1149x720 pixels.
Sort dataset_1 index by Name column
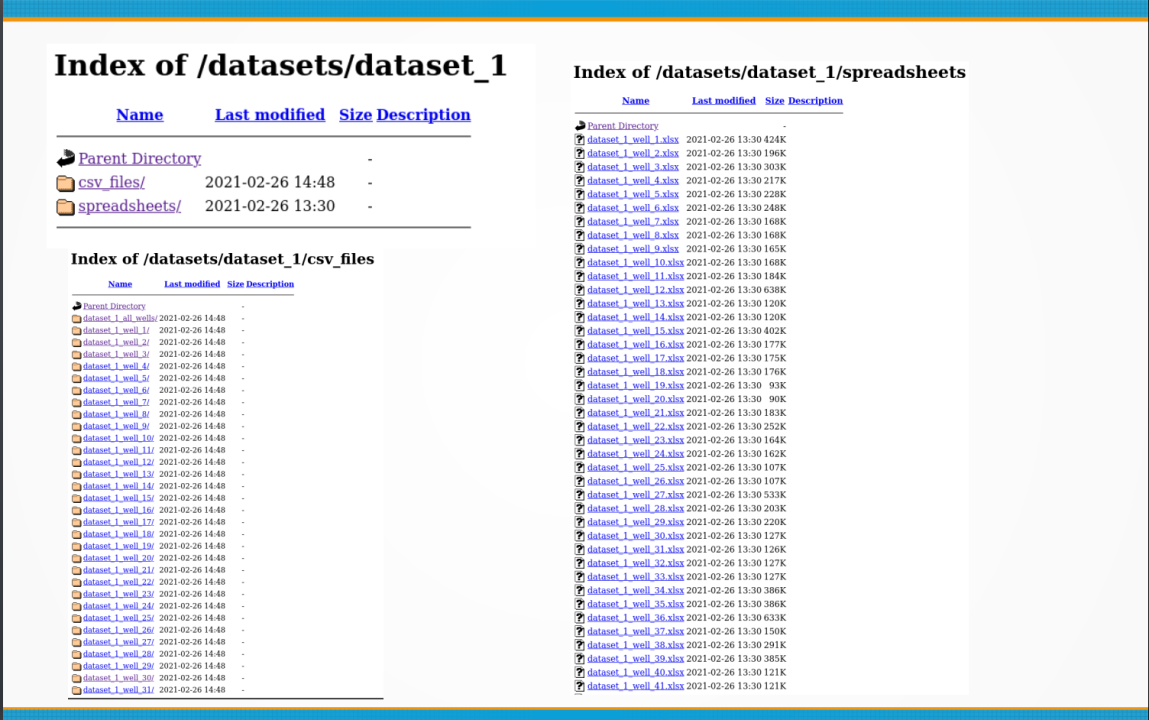coord(139,115)
